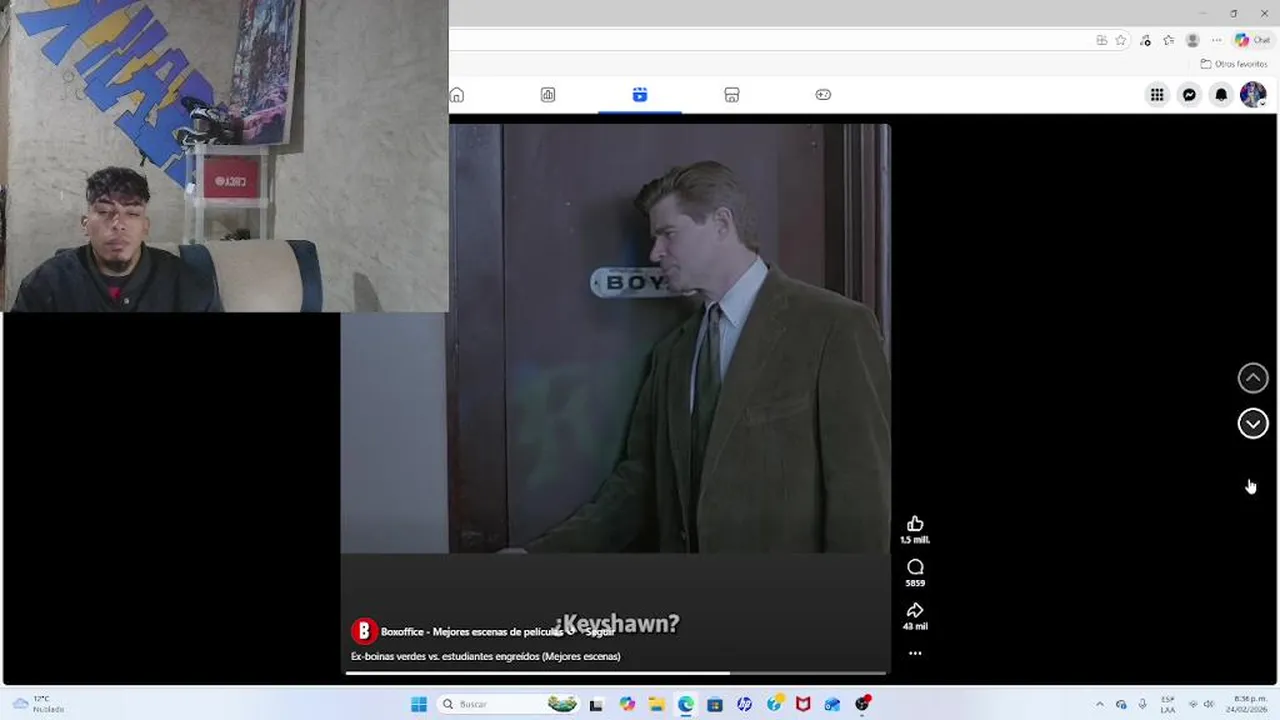The height and width of the screenshot is (720, 1280).
Task: Share the reel with arrow icon
Action: pyautogui.click(x=915, y=610)
